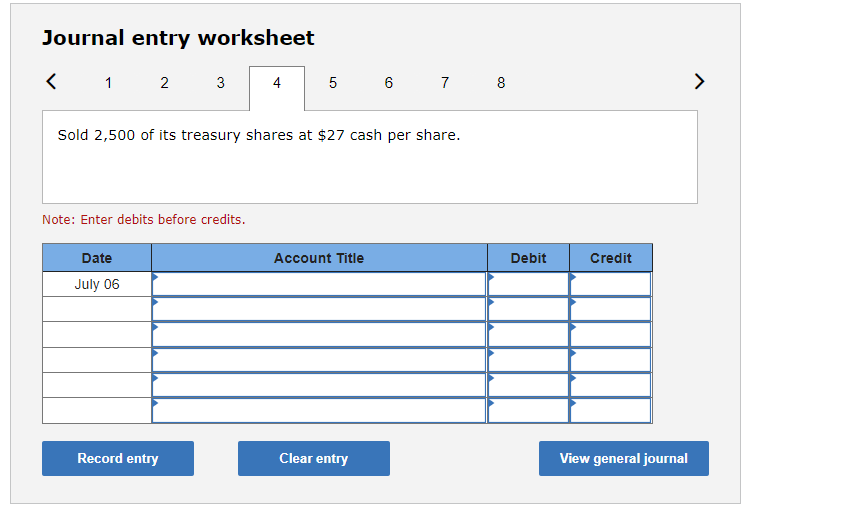Switch to worksheet tab 3

pyautogui.click(x=221, y=83)
